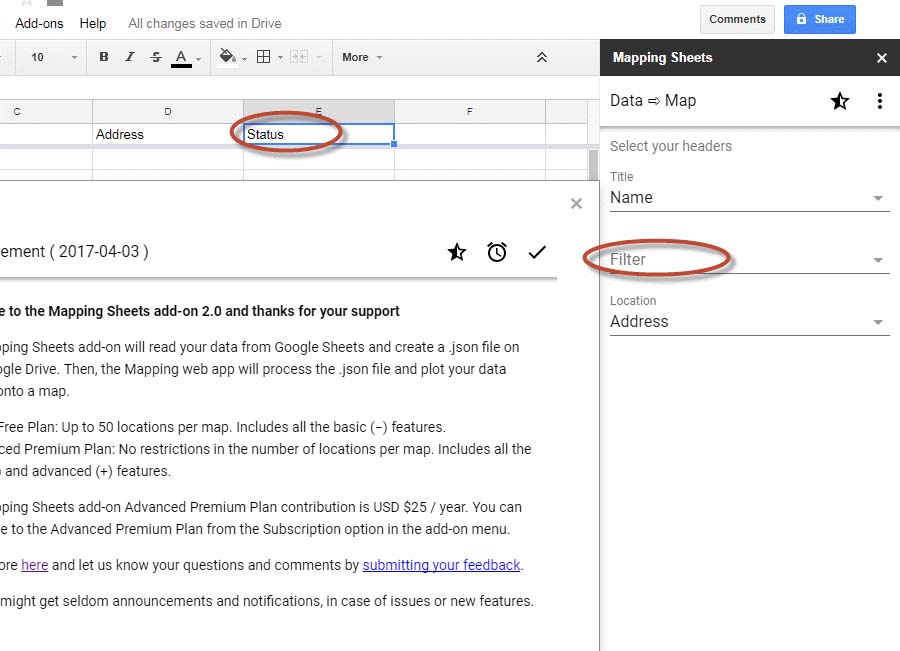Expand the borders dropdown arrow
The image size is (900, 651).
click(280, 57)
